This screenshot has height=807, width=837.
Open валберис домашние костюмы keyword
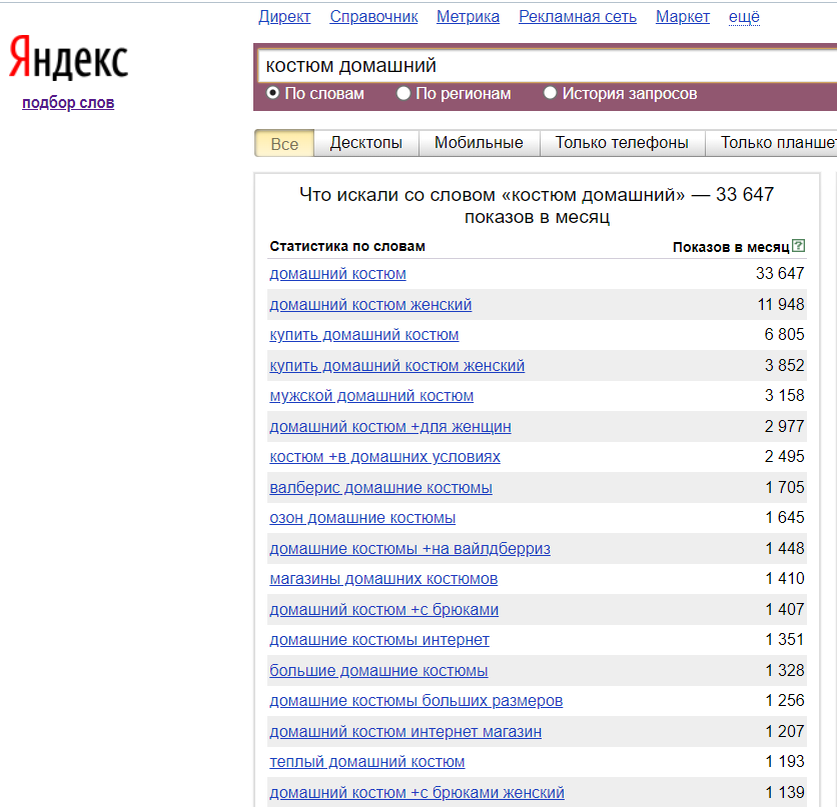click(x=381, y=488)
